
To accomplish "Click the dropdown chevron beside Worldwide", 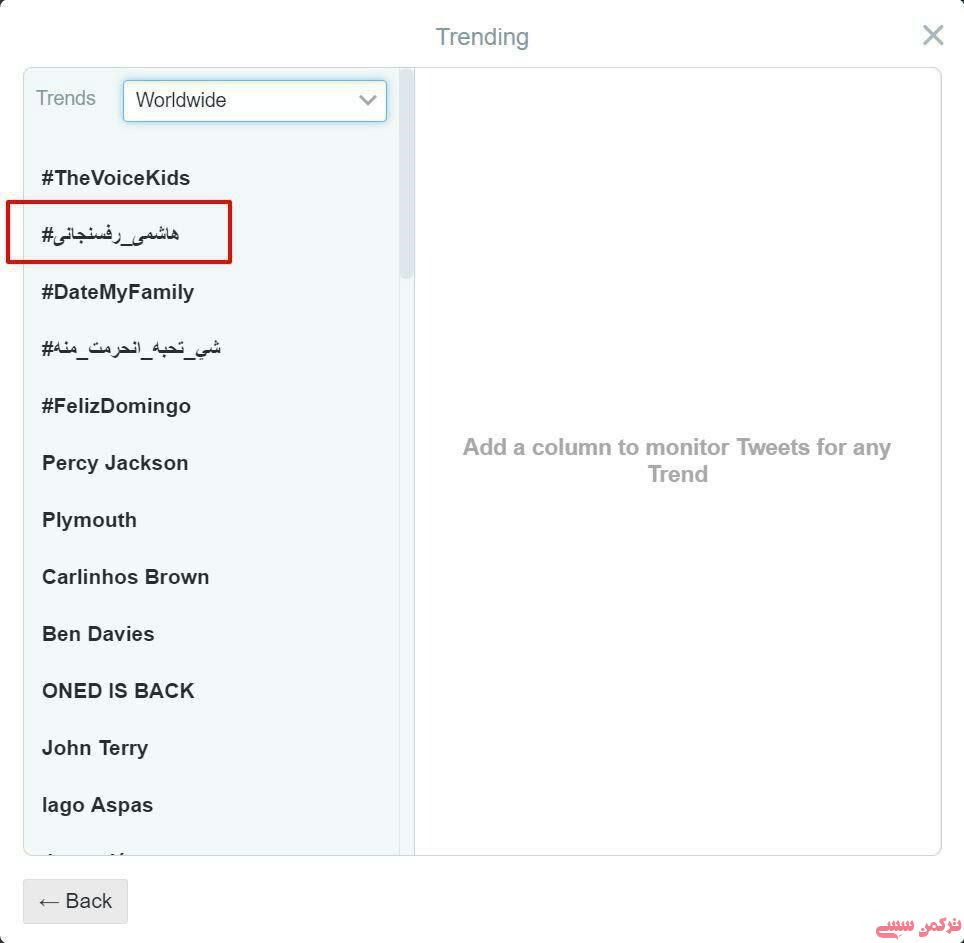I will (367, 101).
